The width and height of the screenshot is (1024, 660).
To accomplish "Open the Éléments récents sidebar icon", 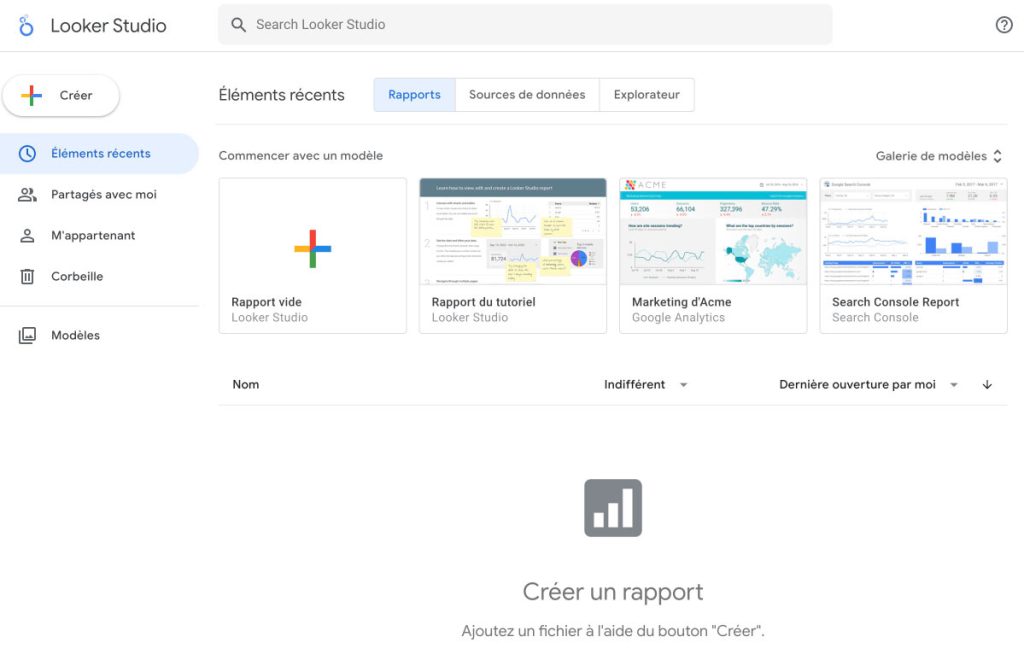I will 27,153.
